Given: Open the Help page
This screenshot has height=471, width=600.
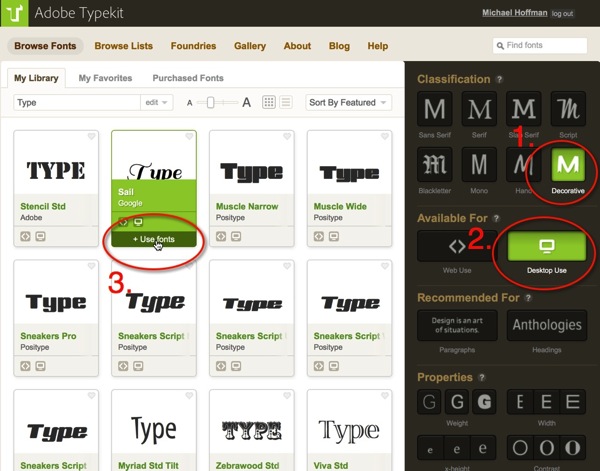Looking at the screenshot, I should point(378,46).
